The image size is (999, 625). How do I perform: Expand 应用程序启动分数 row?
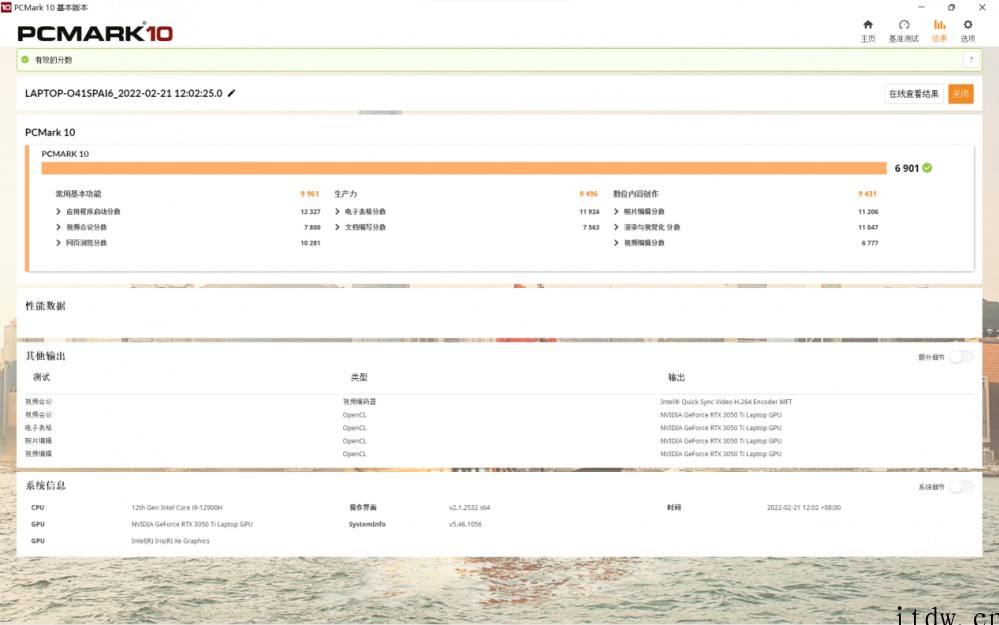(59, 212)
